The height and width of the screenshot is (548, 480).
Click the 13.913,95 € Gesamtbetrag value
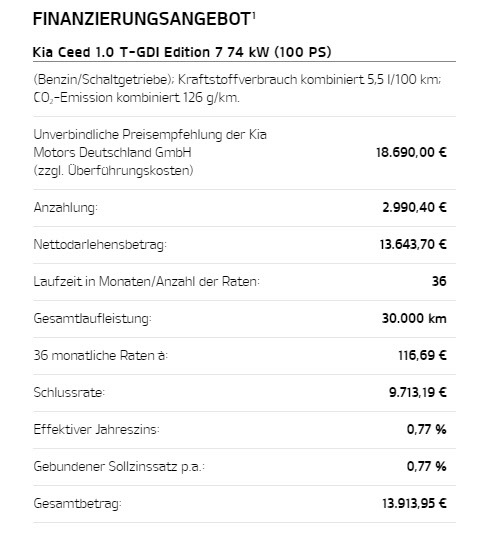coord(414,504)
